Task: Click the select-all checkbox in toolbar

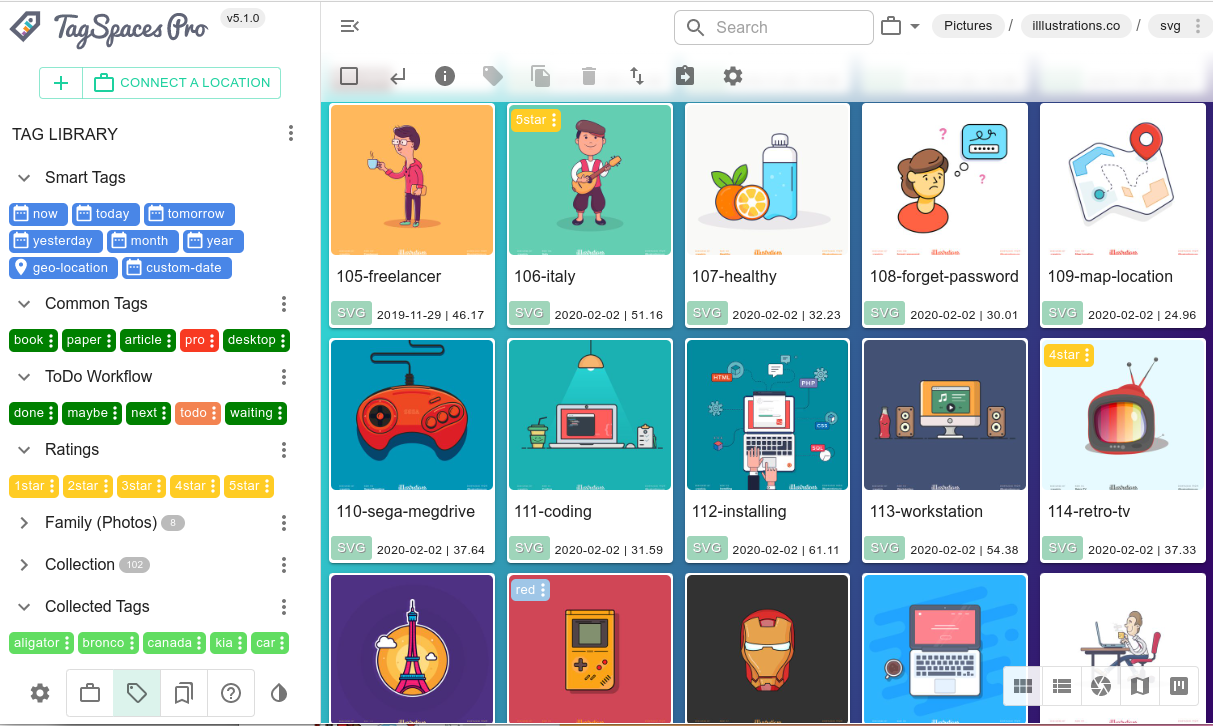Action: click(349, 76)
